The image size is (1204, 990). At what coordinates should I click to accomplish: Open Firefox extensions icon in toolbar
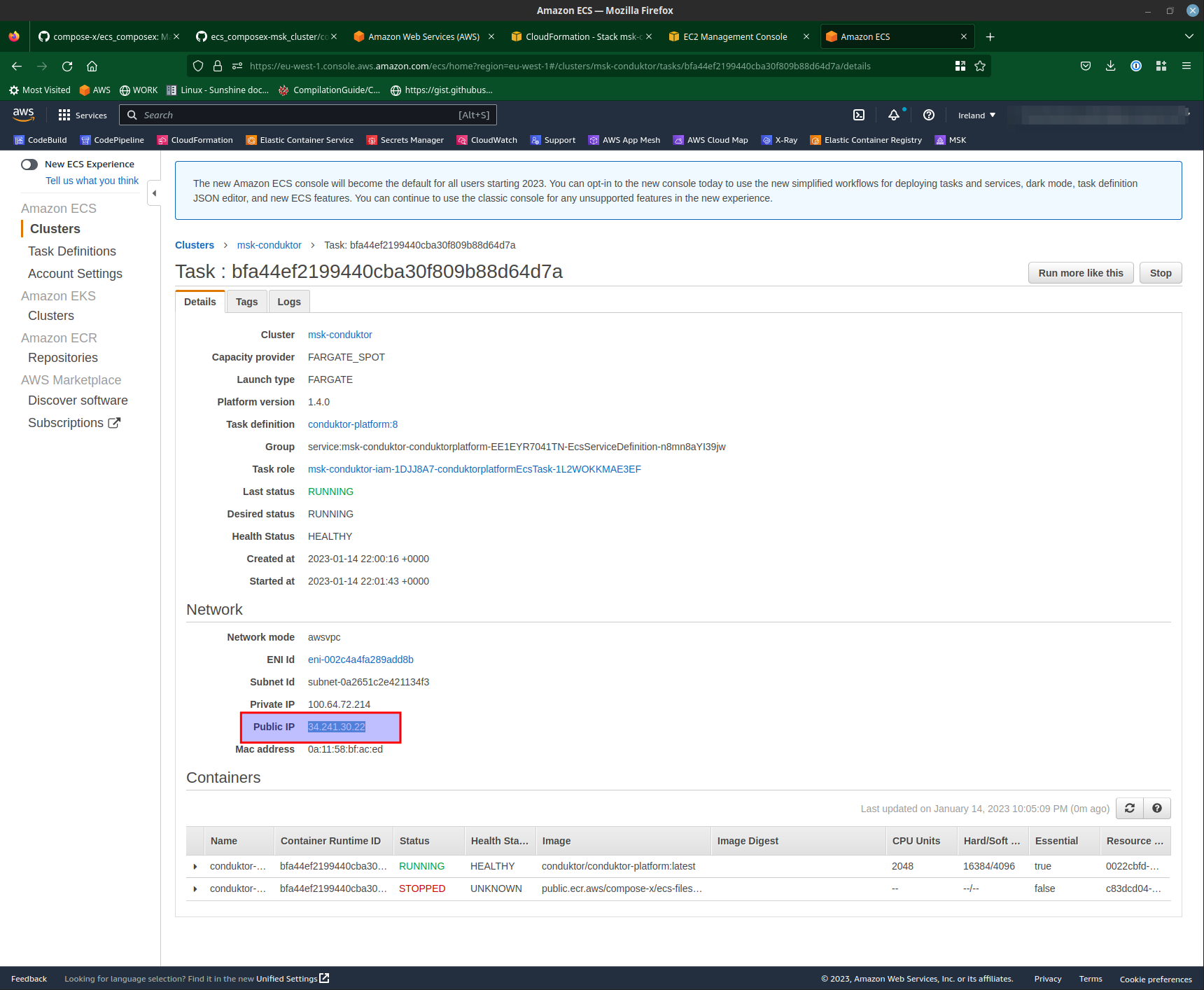(x=1161, y=66)
